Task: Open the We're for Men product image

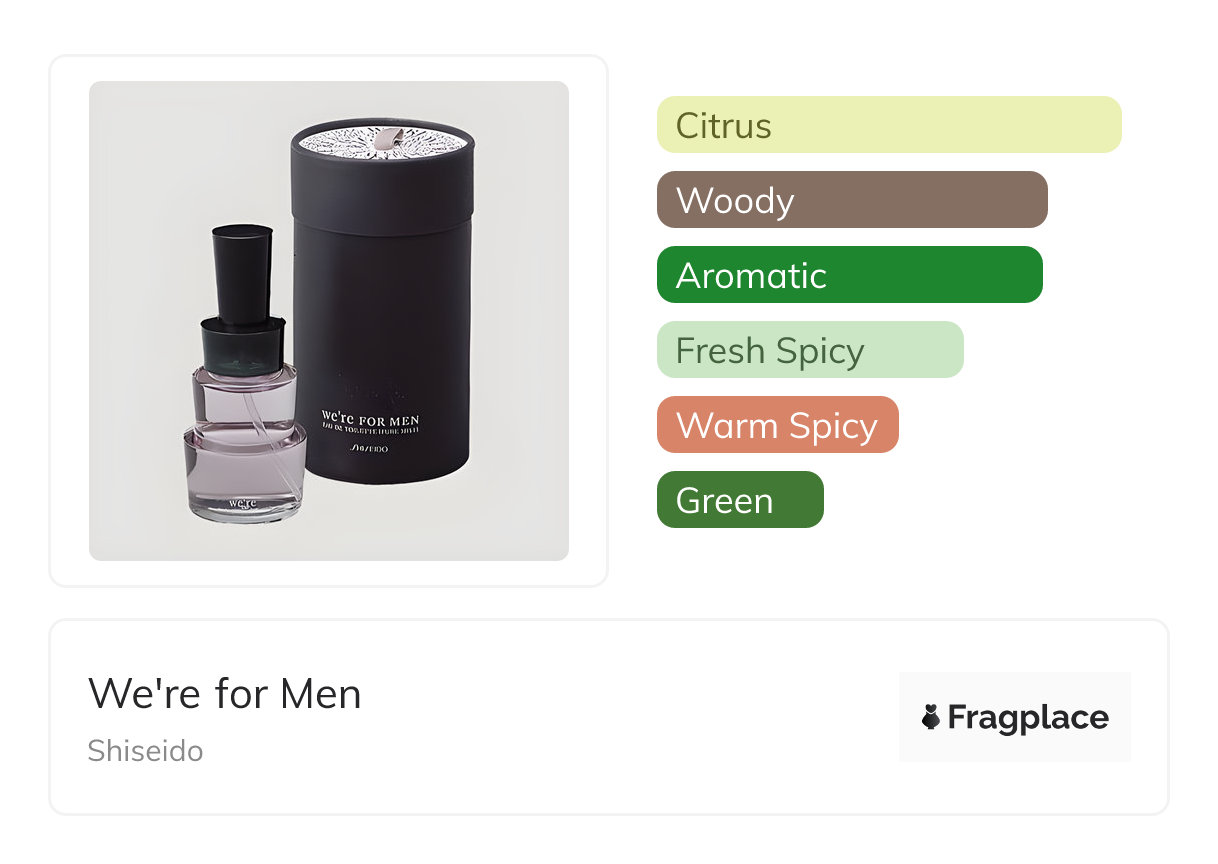Action: click(329, 321)
